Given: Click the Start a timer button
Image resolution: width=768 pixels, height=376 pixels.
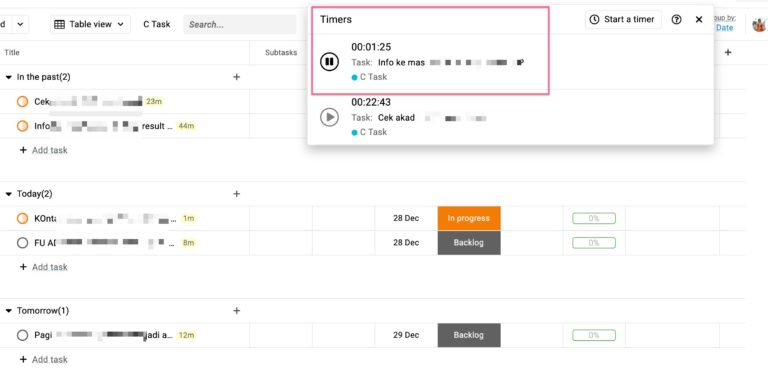Looking at the screenshot, I should click(x=623, y=20).
